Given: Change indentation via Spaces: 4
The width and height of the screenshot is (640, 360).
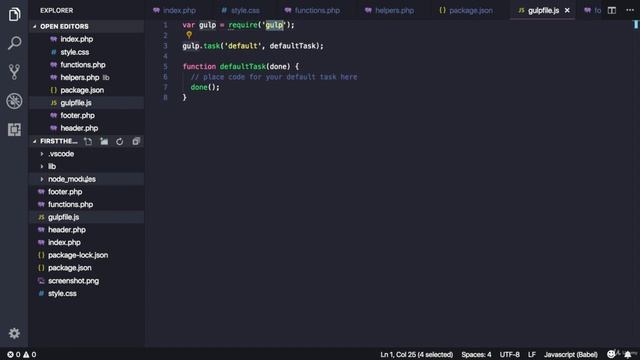Looking at the screenshot, I should (x=476, y=354).
